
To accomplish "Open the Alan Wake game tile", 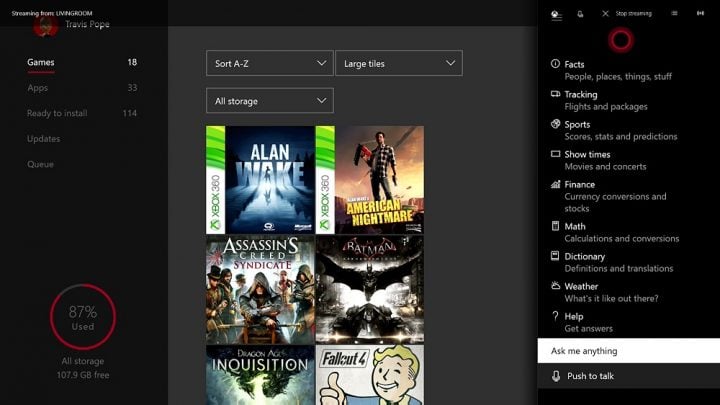I will coord(260,180).
